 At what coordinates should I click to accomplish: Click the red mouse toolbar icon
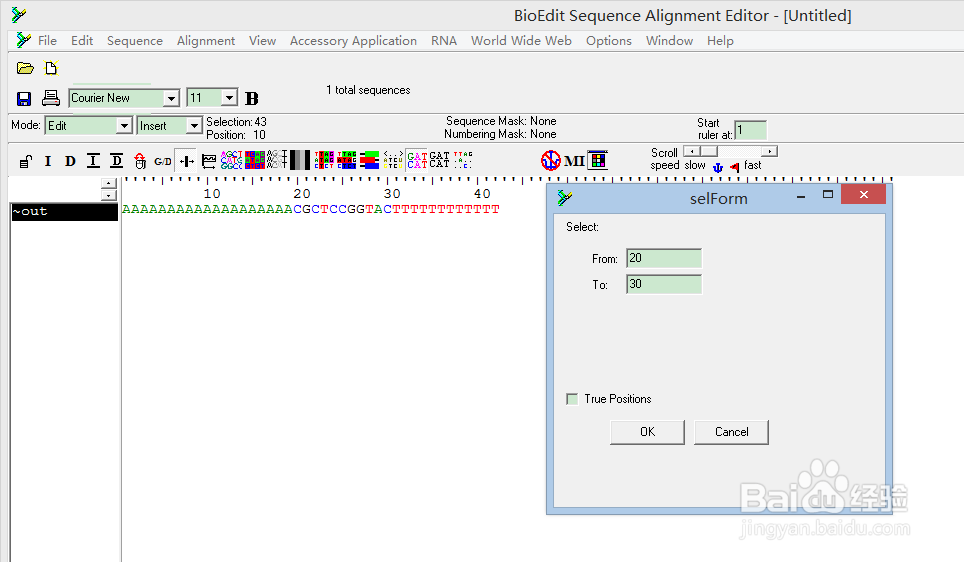click(x=140, y=161)
